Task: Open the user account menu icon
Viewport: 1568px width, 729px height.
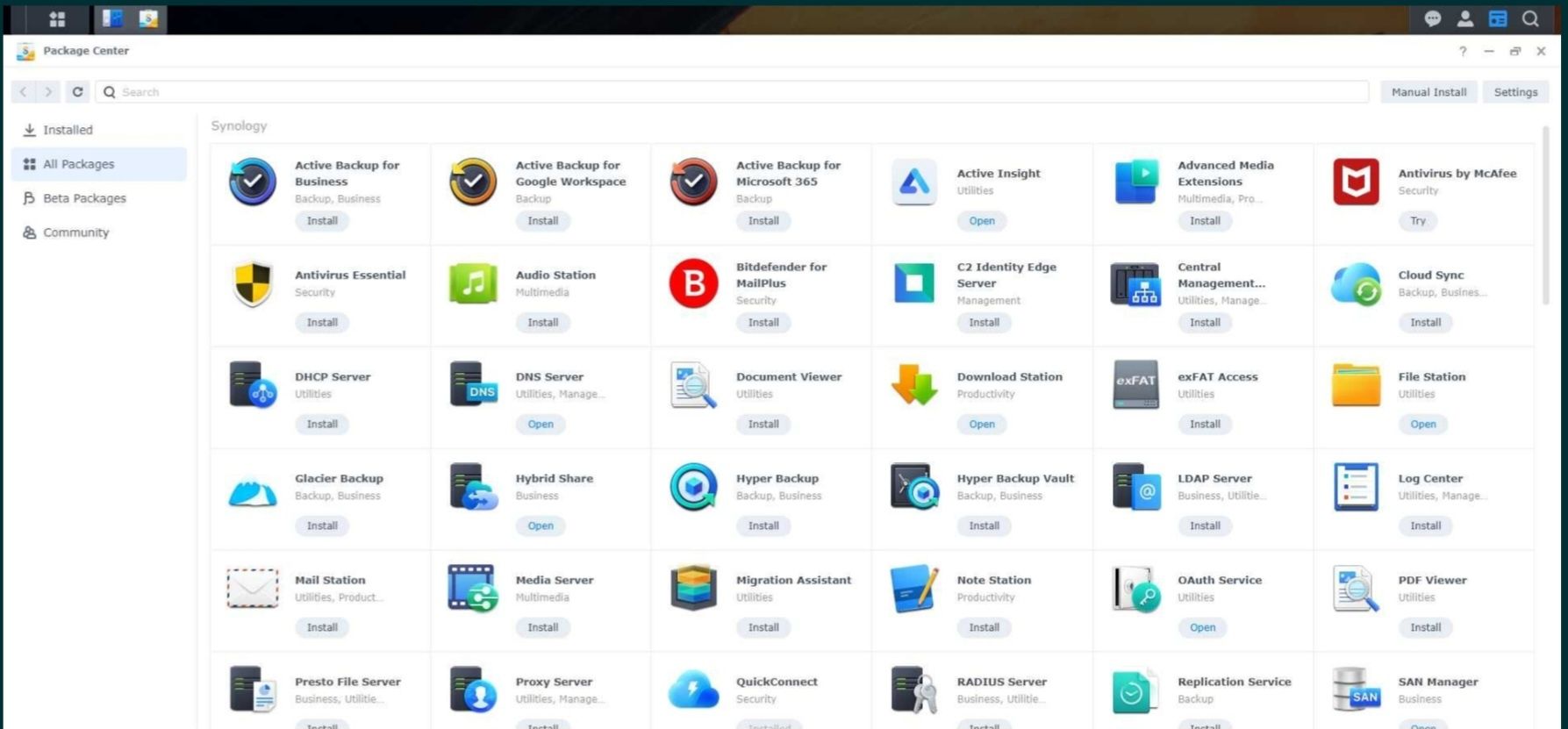Action: point(1465,18)
